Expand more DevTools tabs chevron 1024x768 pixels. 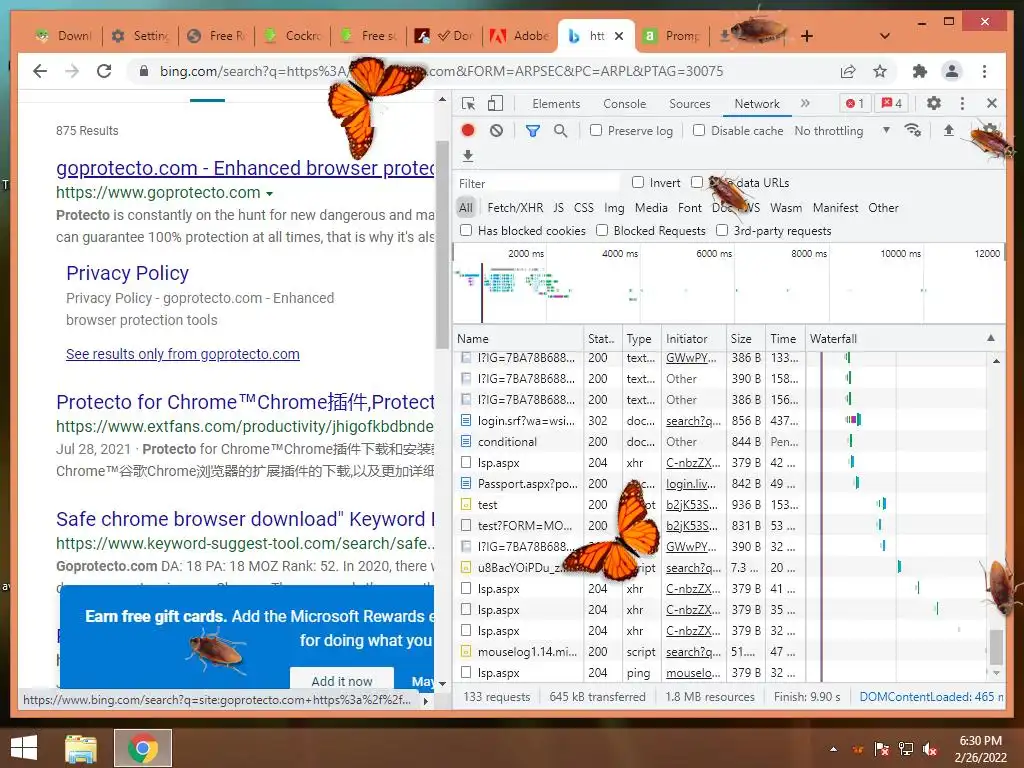pos(805,103)
